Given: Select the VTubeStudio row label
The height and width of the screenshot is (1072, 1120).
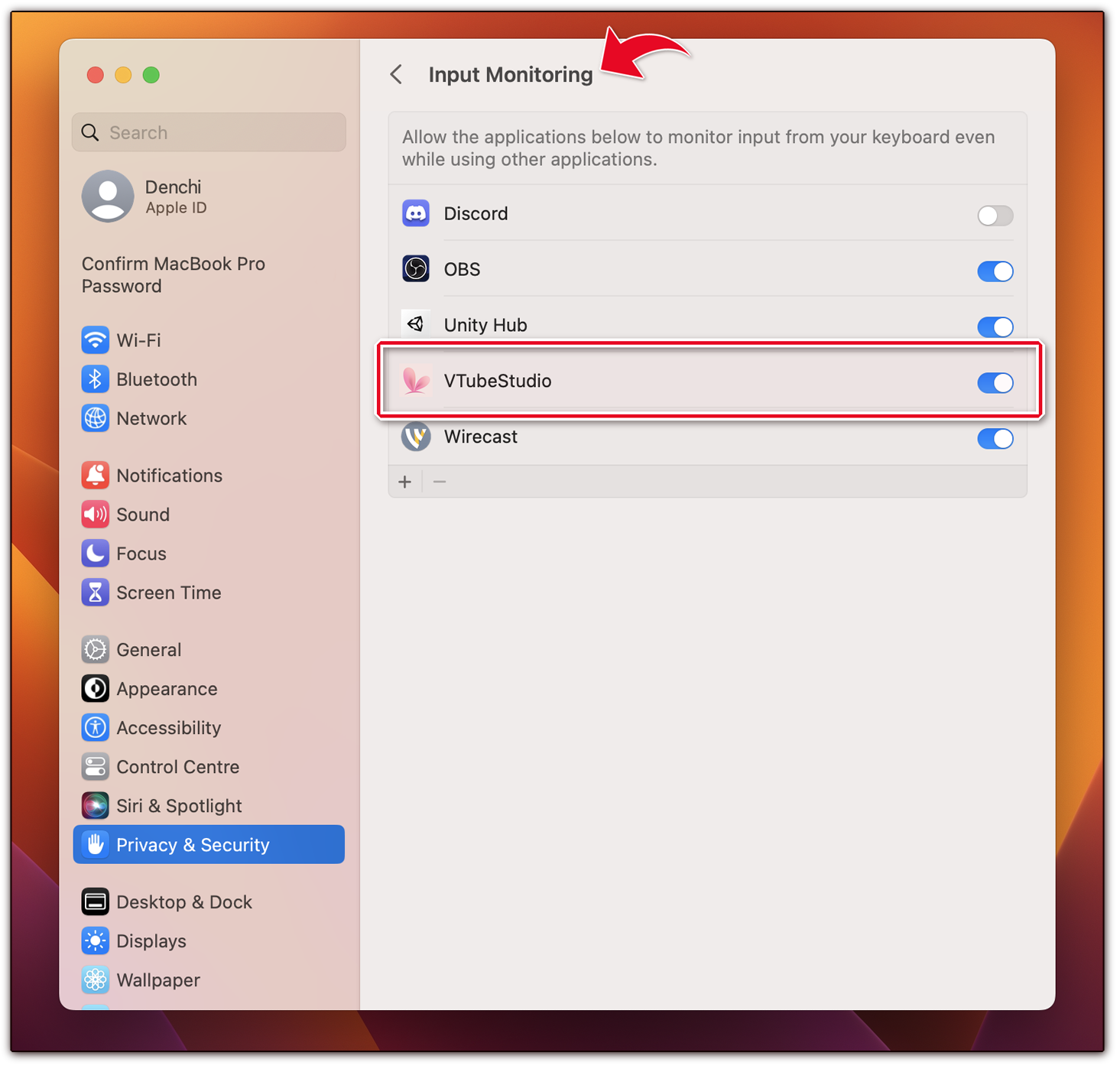Looking at the screenshot, I should coord(498,381).
